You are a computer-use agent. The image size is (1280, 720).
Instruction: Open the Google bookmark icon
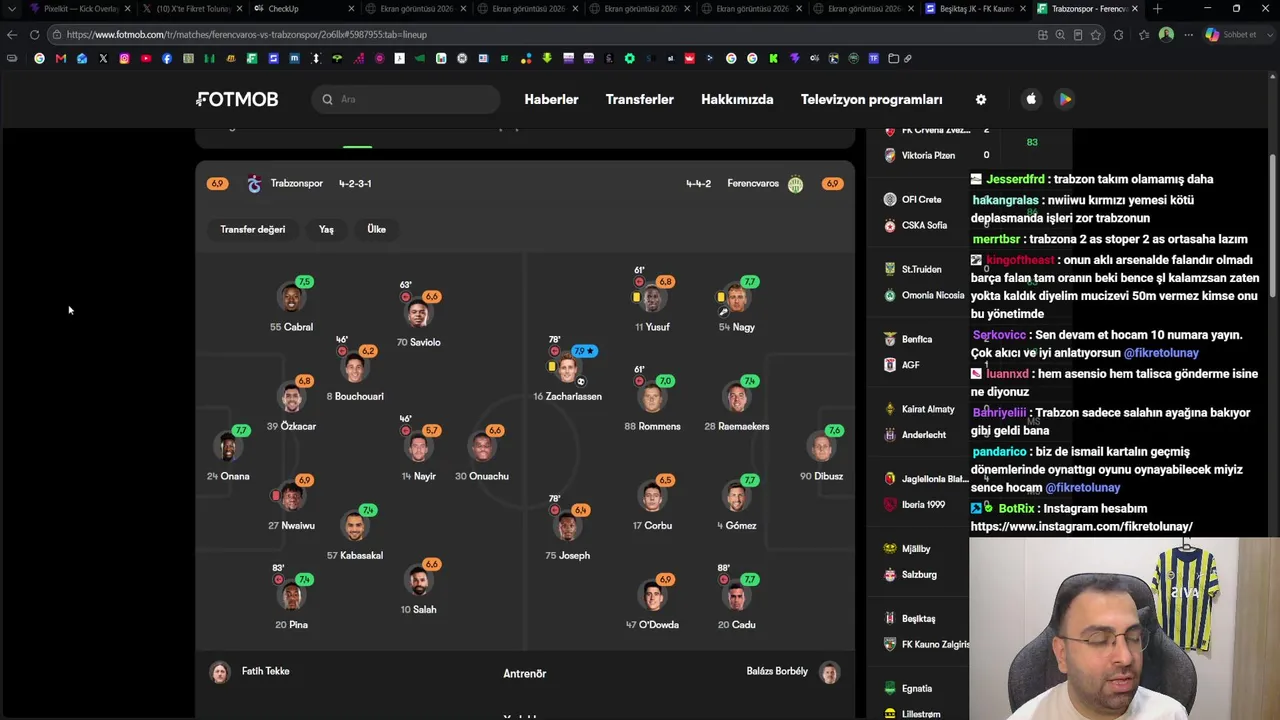point(39,58)
